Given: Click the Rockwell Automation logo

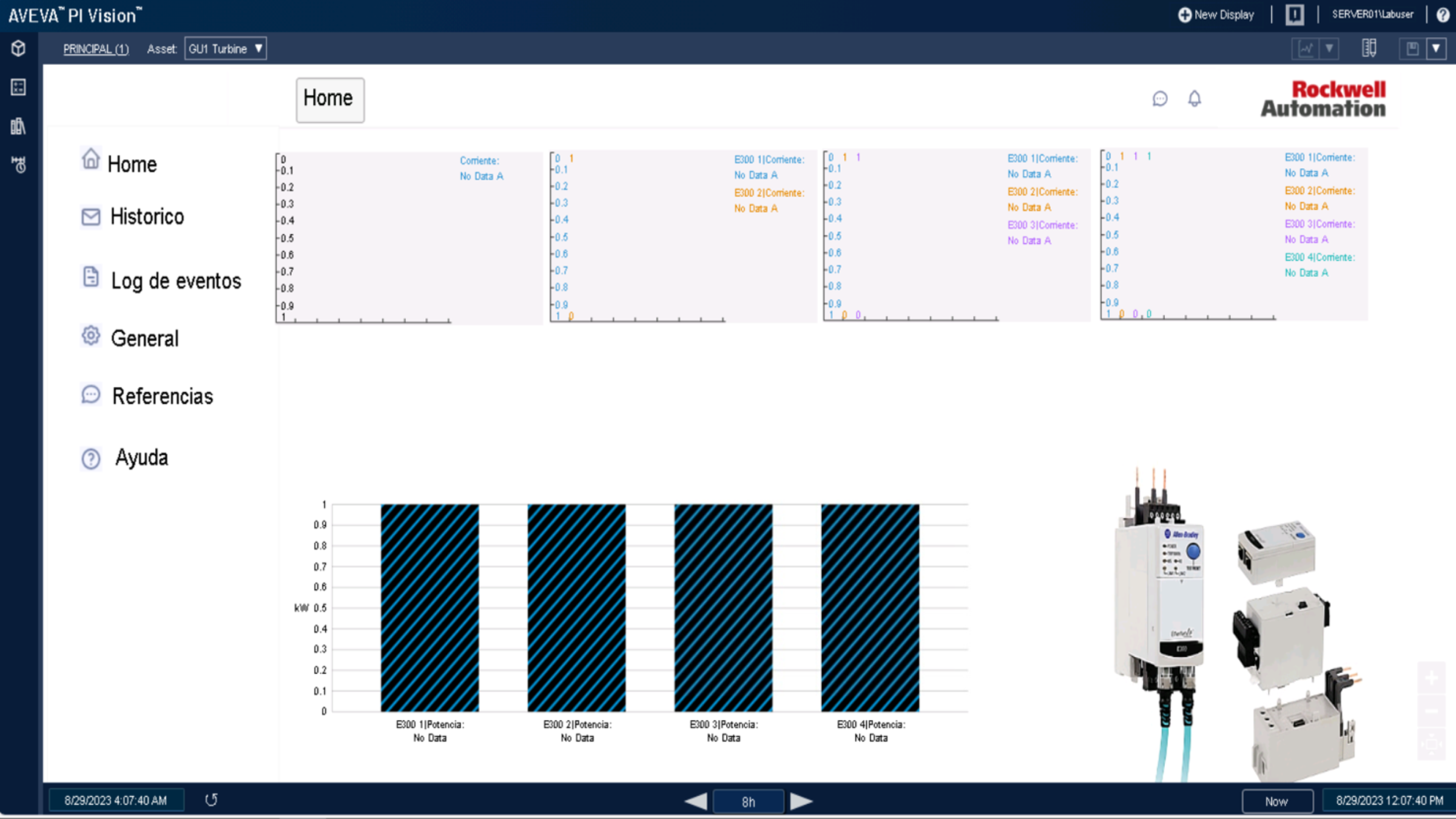Looking at the screenshot, I should click(x=1323, y=98).
